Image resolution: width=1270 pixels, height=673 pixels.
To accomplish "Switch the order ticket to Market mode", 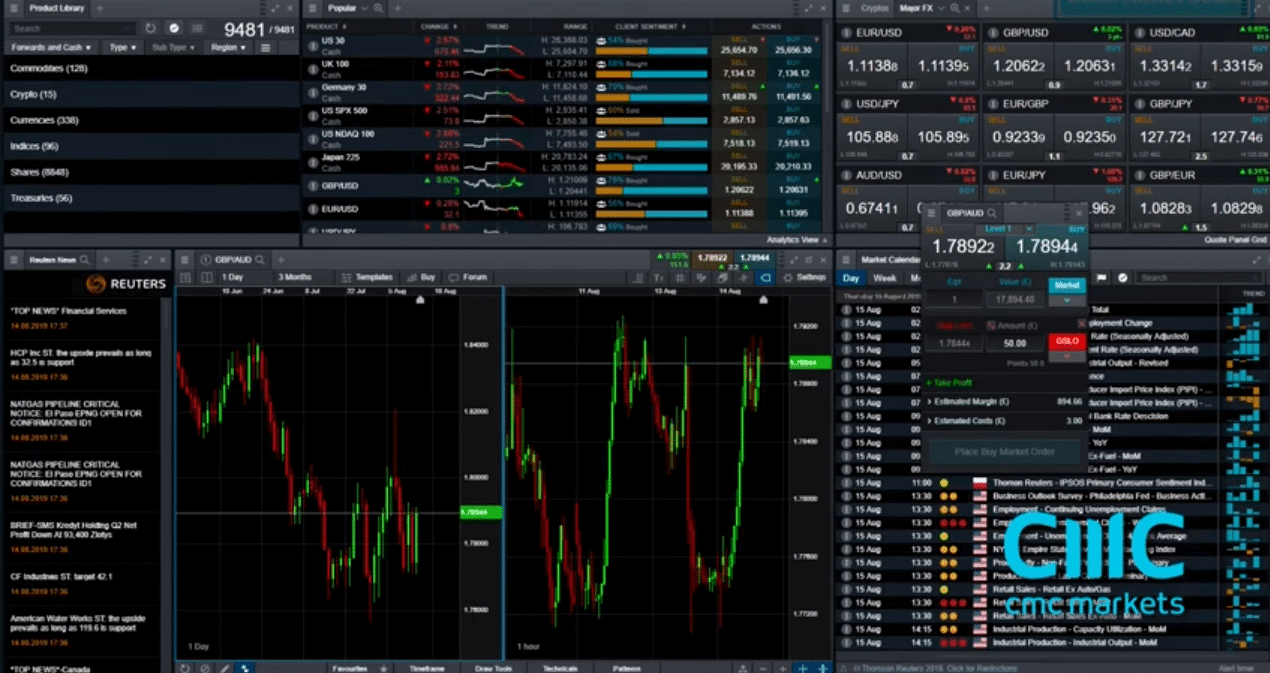I will [1066, 285].
